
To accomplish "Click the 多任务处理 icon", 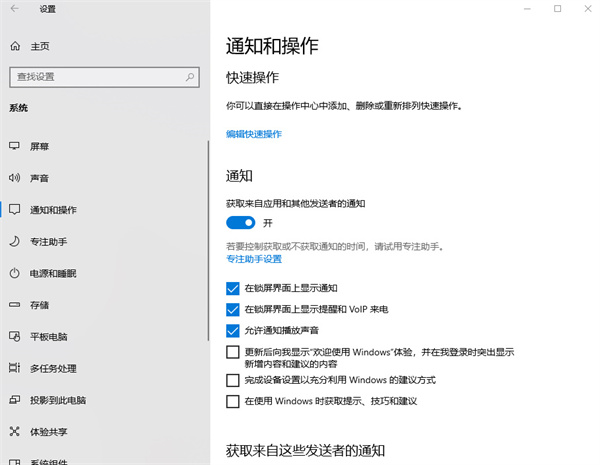I will click(15, 368).
